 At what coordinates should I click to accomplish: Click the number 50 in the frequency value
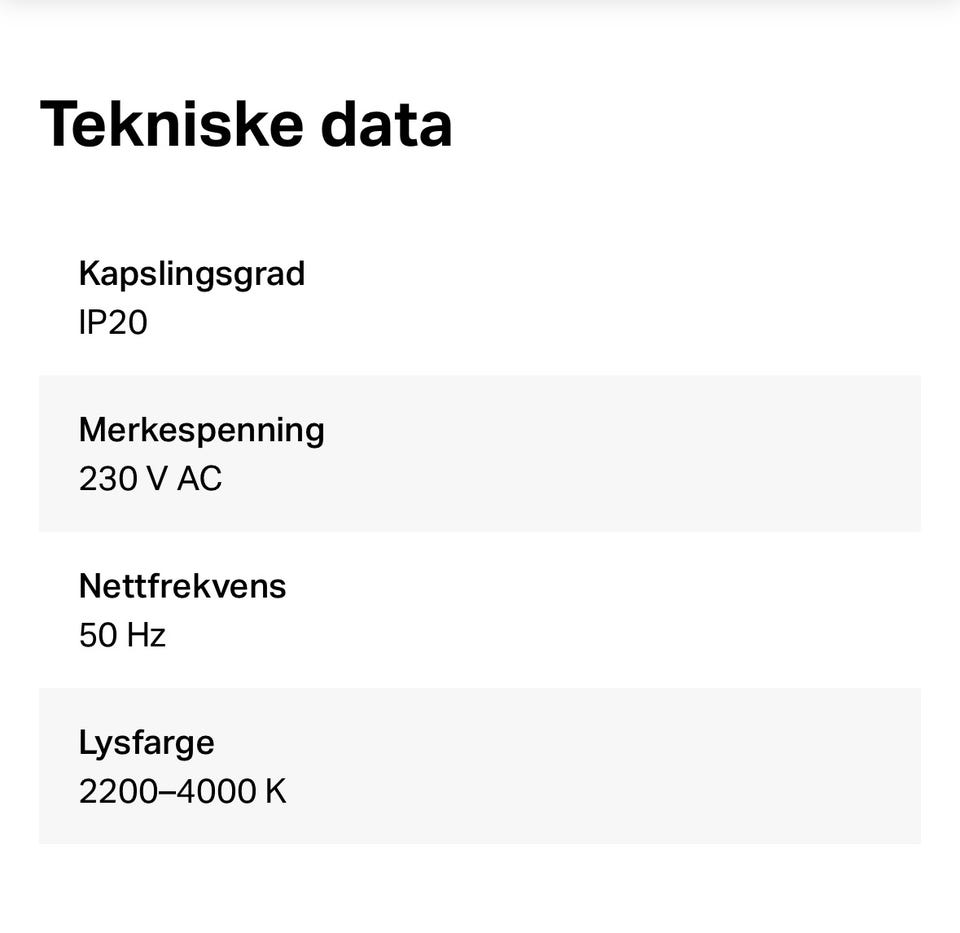[x=98, y=635]
